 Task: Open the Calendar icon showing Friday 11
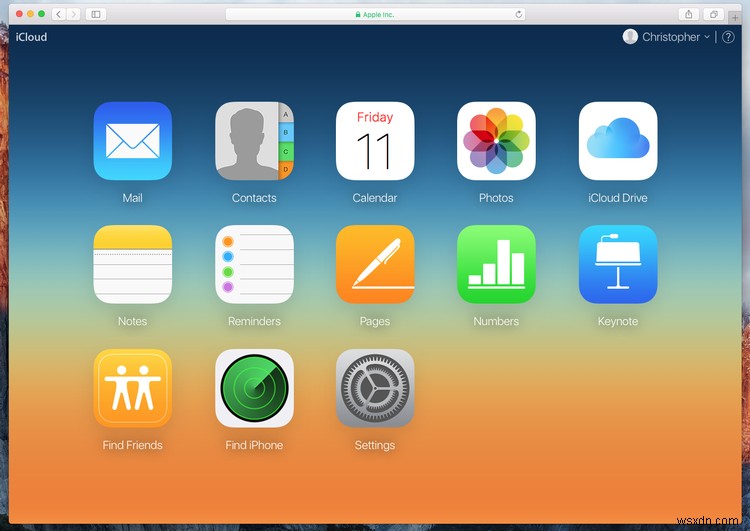click(x=375, y=141)
